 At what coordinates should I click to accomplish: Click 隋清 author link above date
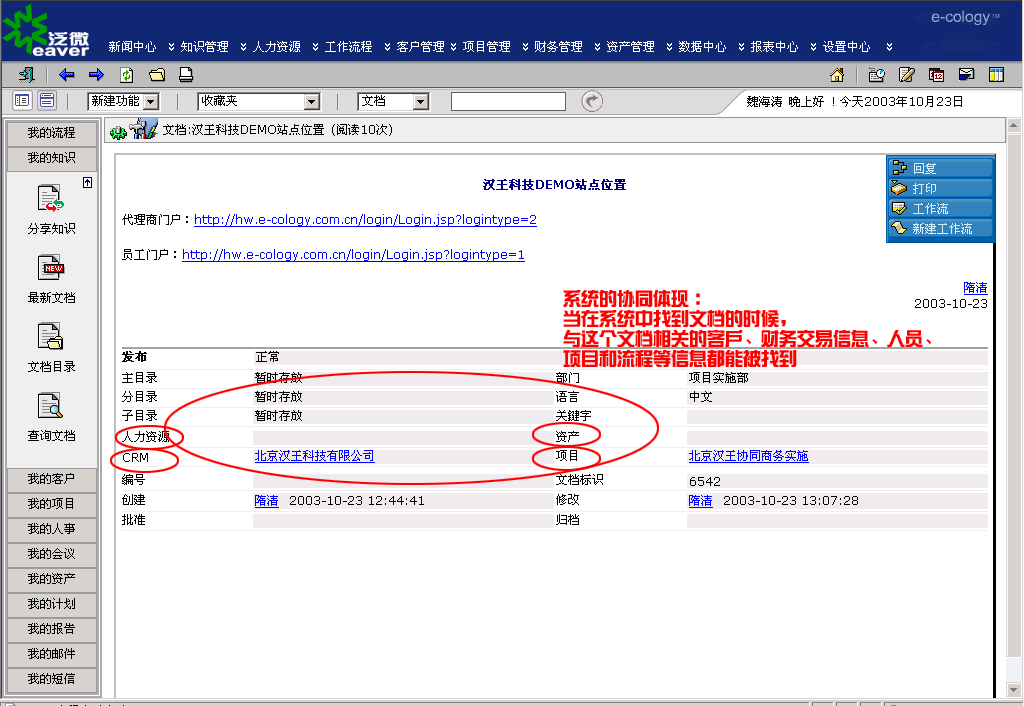pos(975,288)
